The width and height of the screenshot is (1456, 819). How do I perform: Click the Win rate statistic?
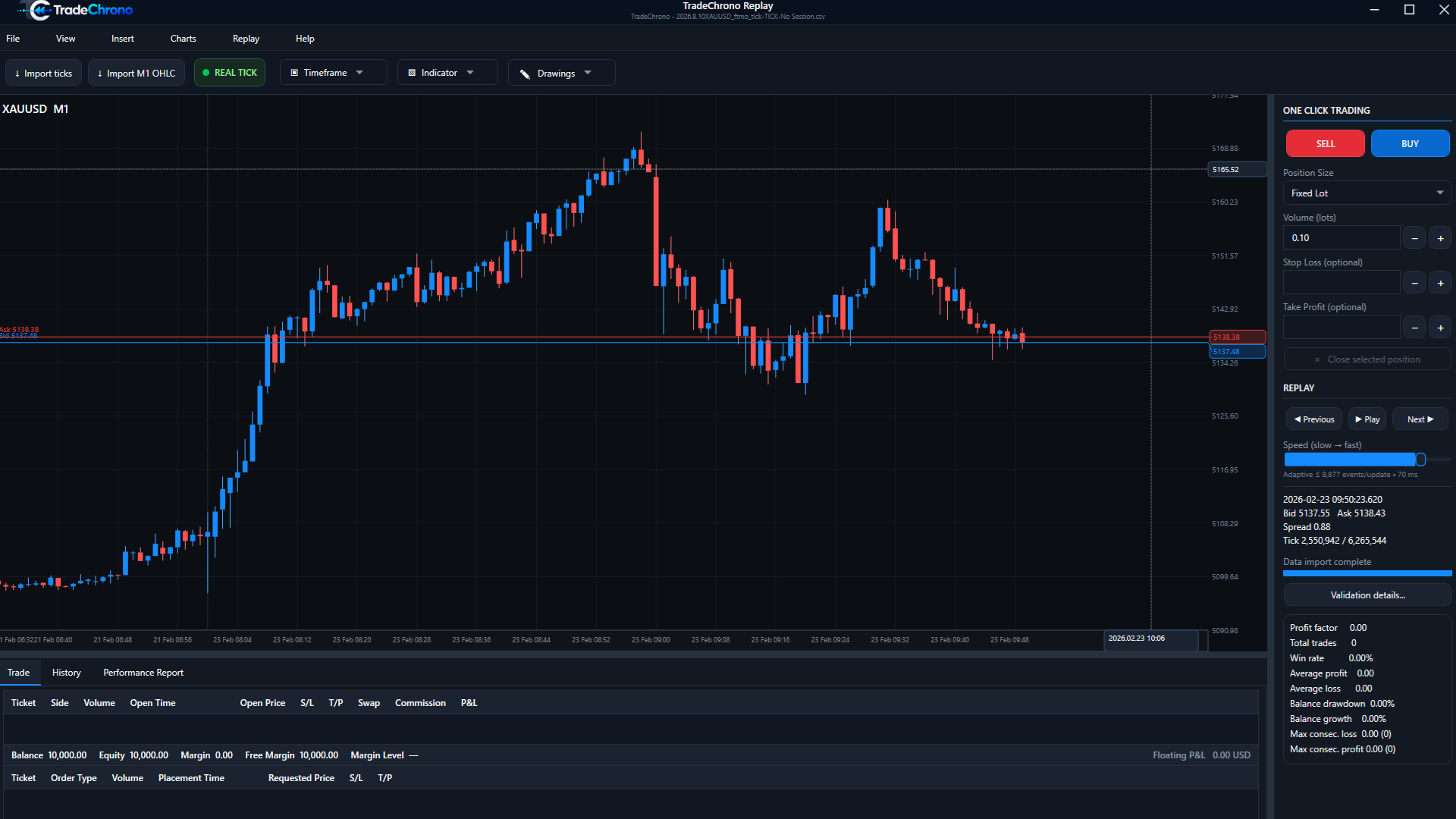[x=1332, y=658]
